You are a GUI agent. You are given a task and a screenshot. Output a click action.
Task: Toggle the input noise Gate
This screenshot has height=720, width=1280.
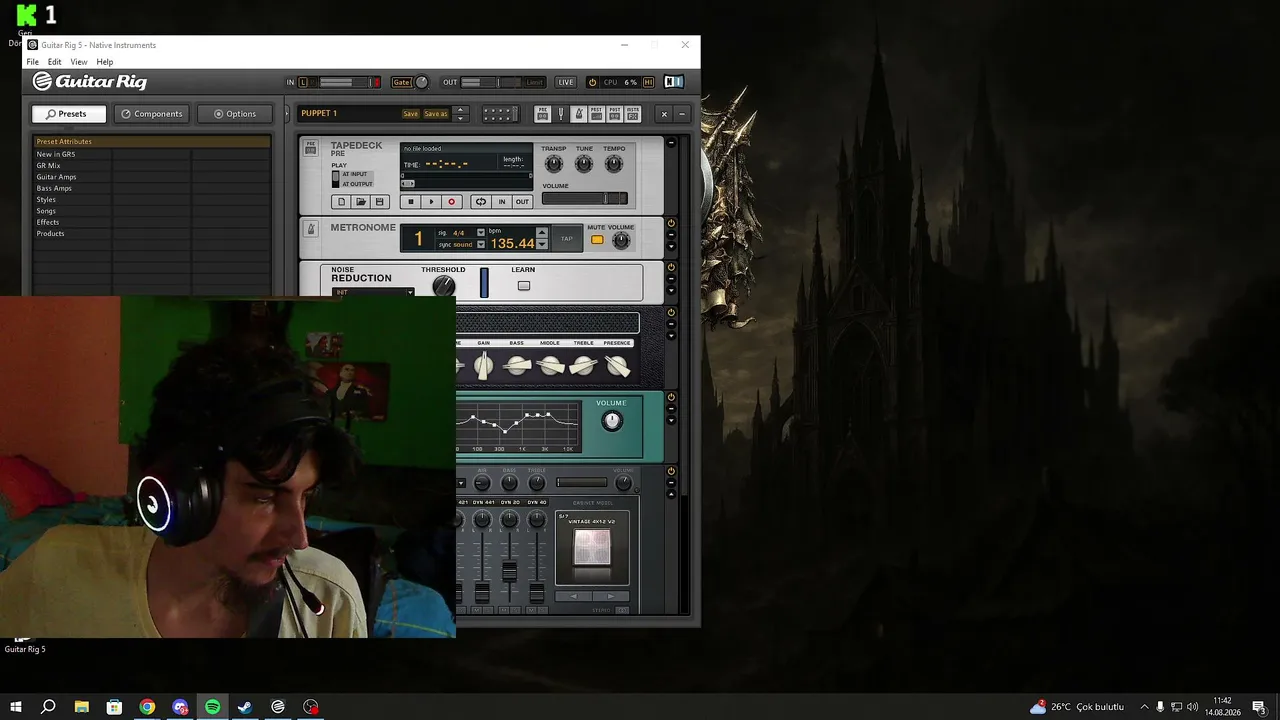click(401, 82)
